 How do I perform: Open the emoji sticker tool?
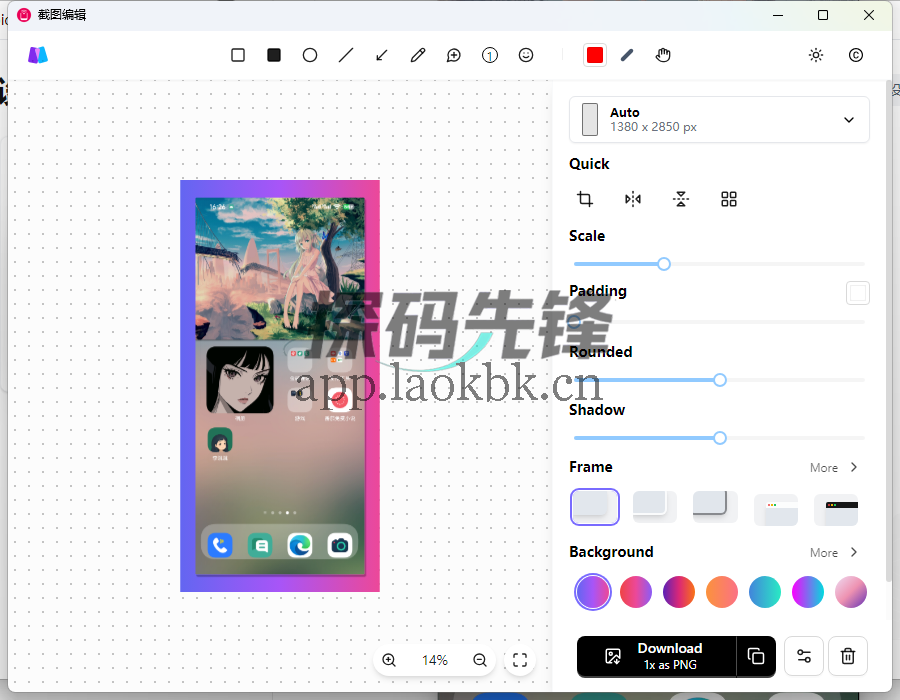(526, 55)
